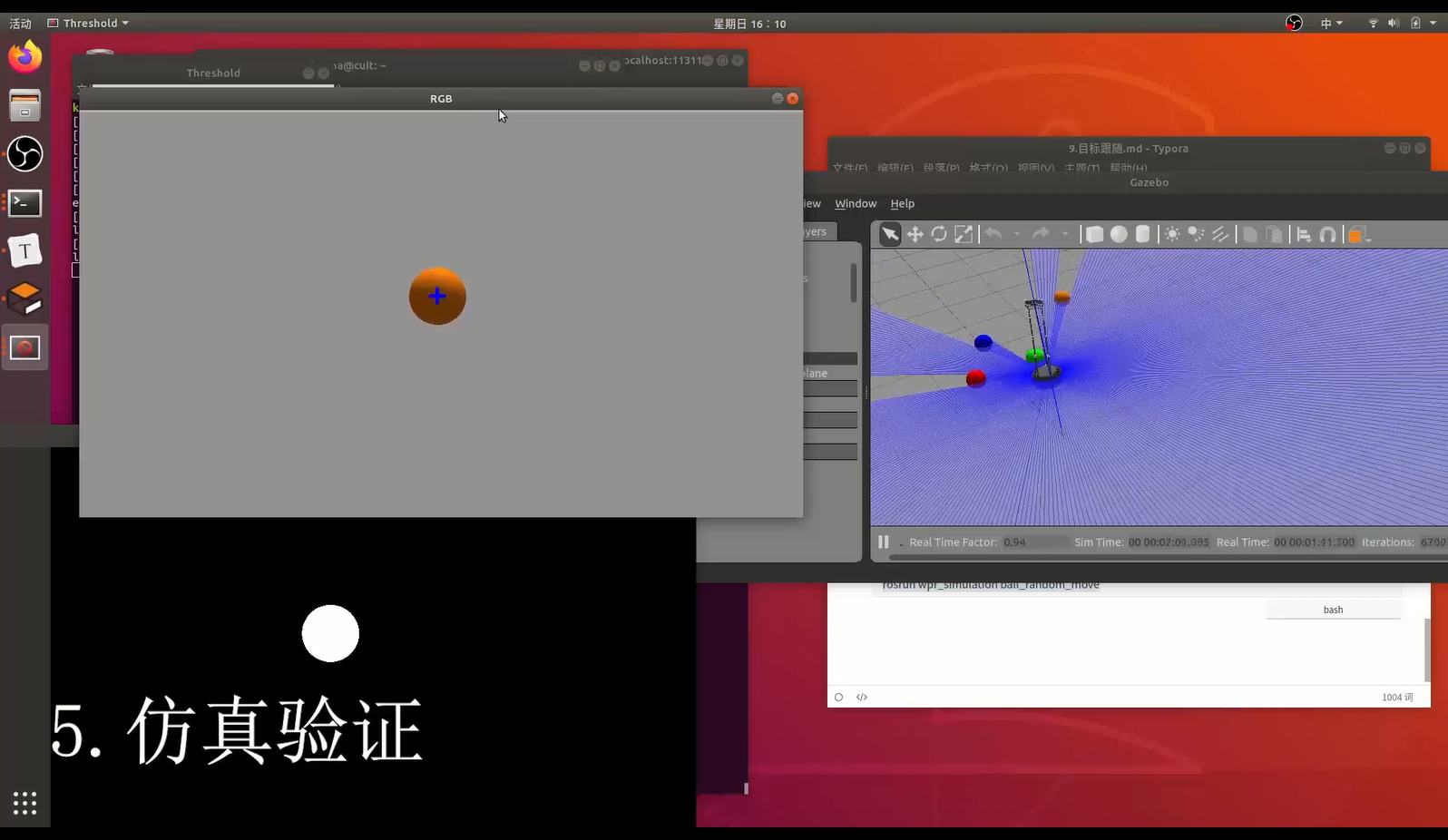Viewport: 1448px width, 840px height.
Task: Toggle Typora source code mode
Action: coord(862,698)
